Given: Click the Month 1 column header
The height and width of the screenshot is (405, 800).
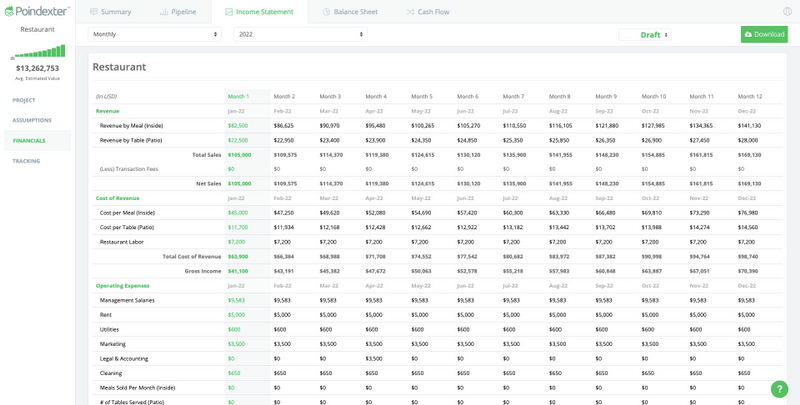Looking at the screenshot, I should [x=238, y=96].
